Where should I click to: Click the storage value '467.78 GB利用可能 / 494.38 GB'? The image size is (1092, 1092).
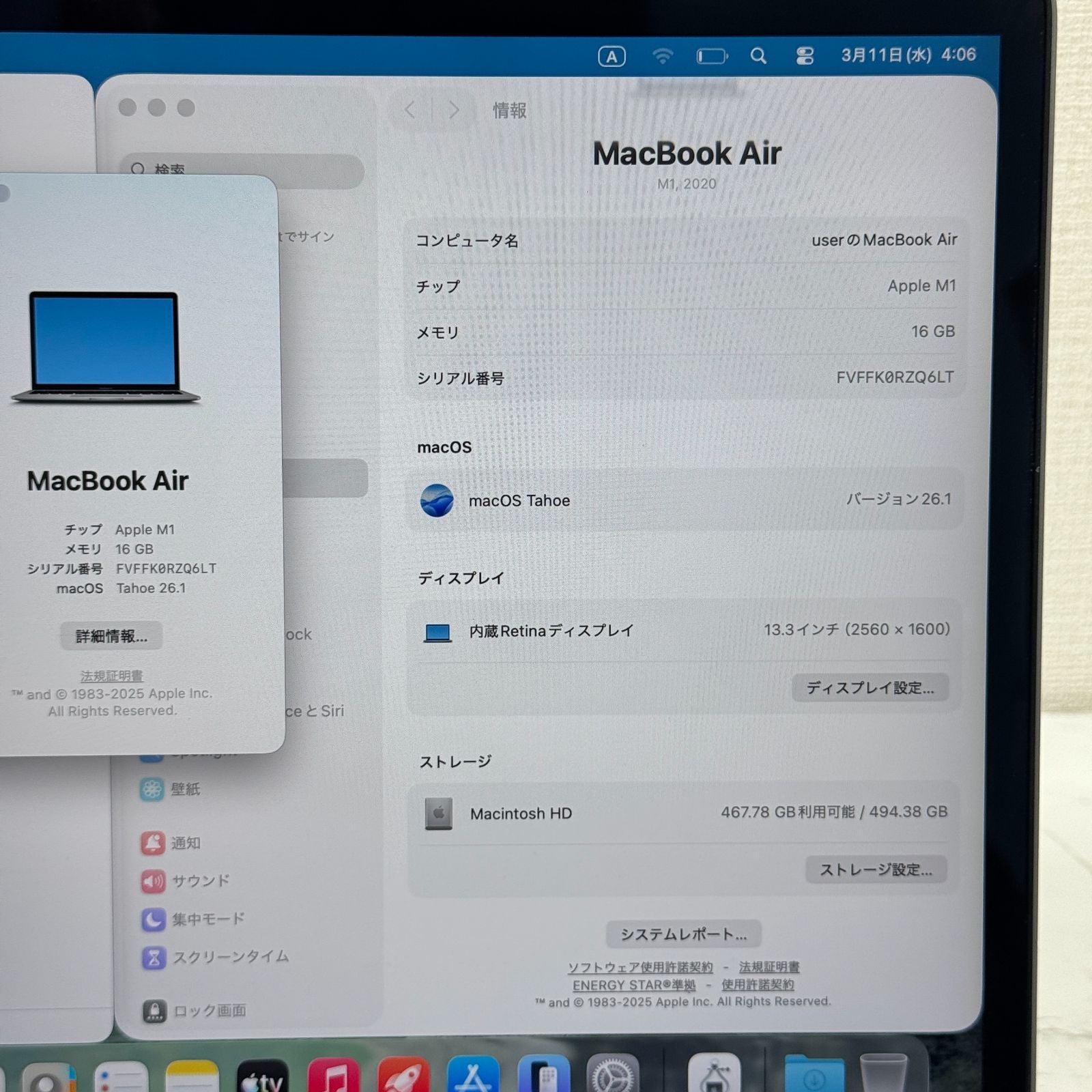[x=834, y=812]
